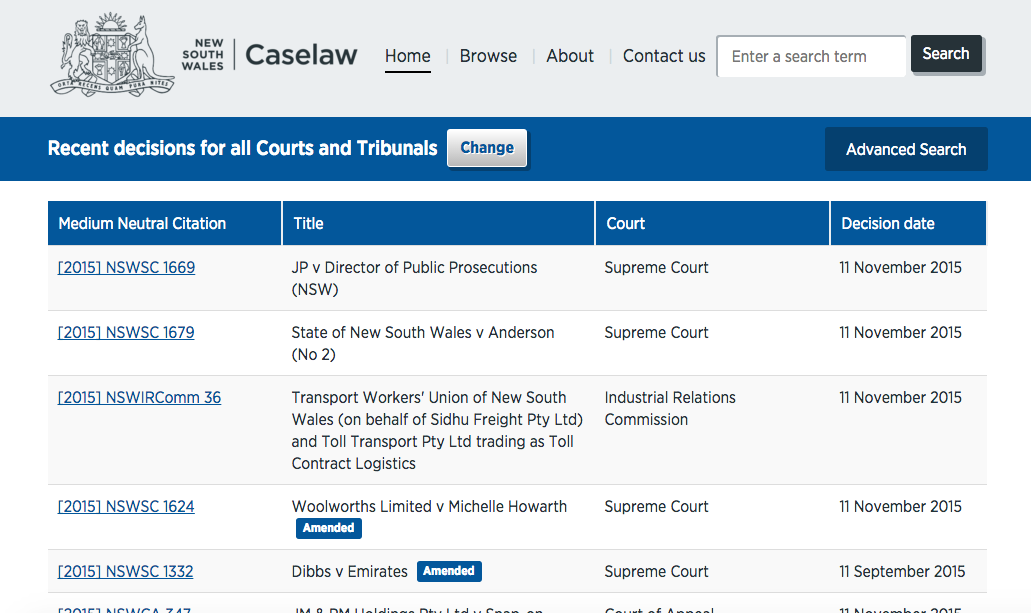Screen dimensions: 1031x613
Task: Select Contact us in navigation
Action: click(x=664, y=56)
